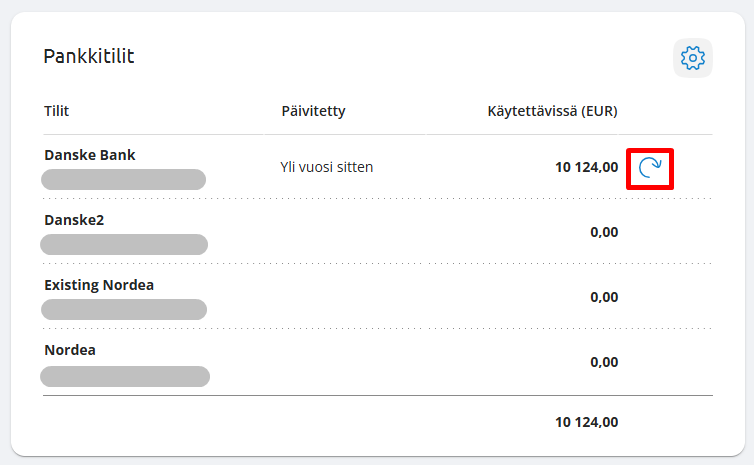Click the Tilit column header
Screen dimensions: 754x465
(57, 111)
